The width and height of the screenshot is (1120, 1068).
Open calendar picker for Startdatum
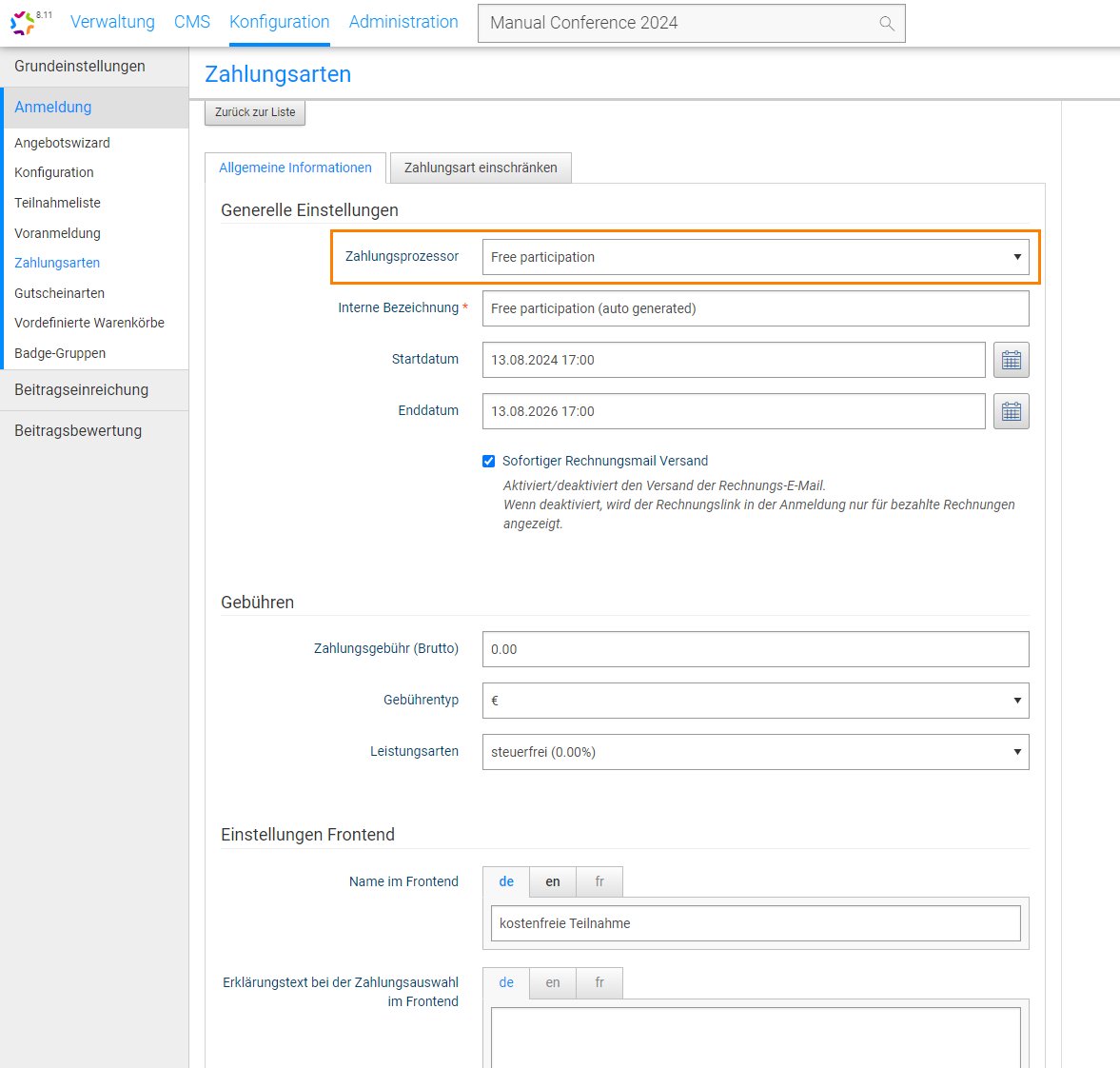(1011, 360)
